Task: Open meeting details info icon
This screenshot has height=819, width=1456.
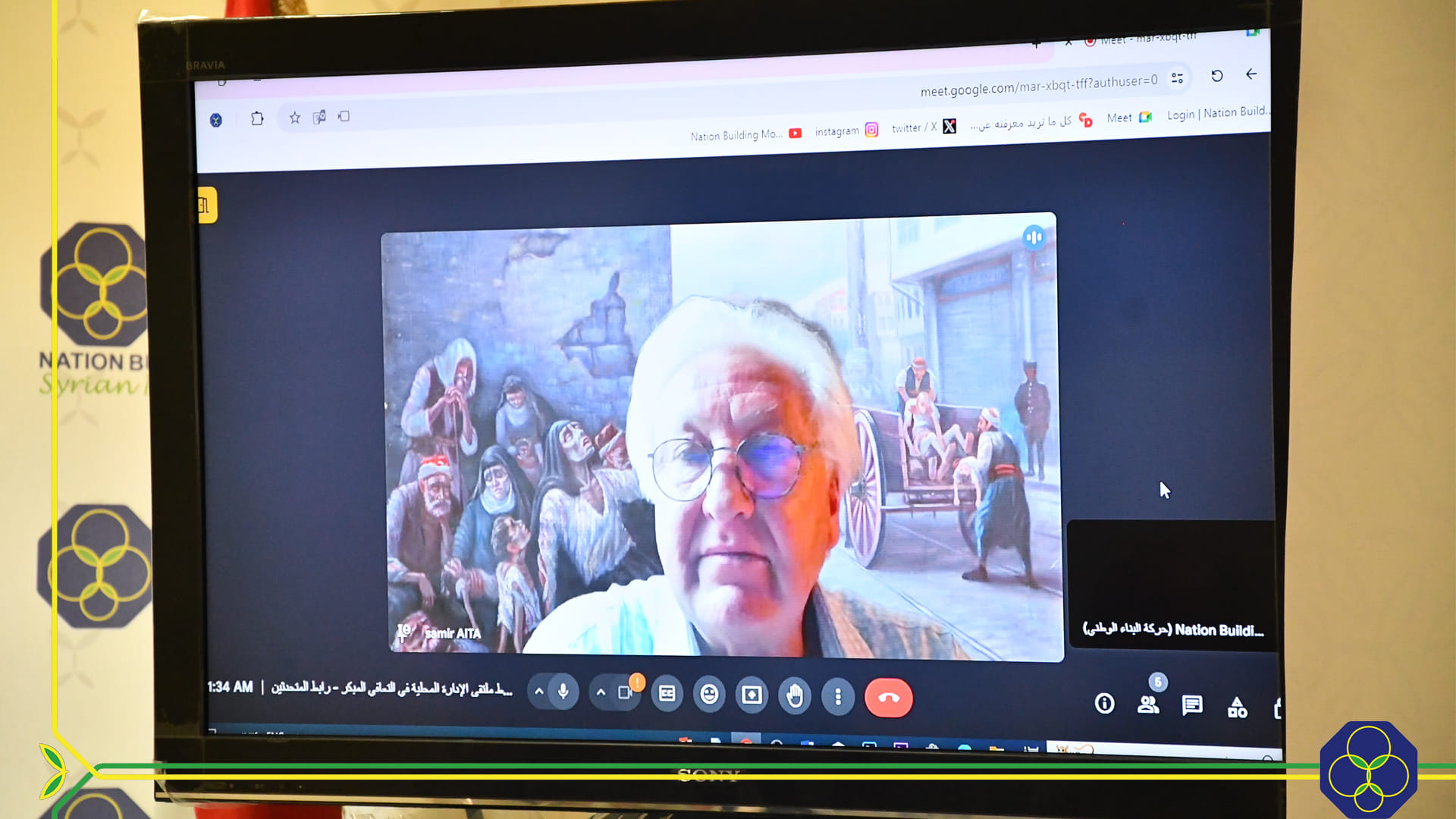Action: tap(1104, 704)
